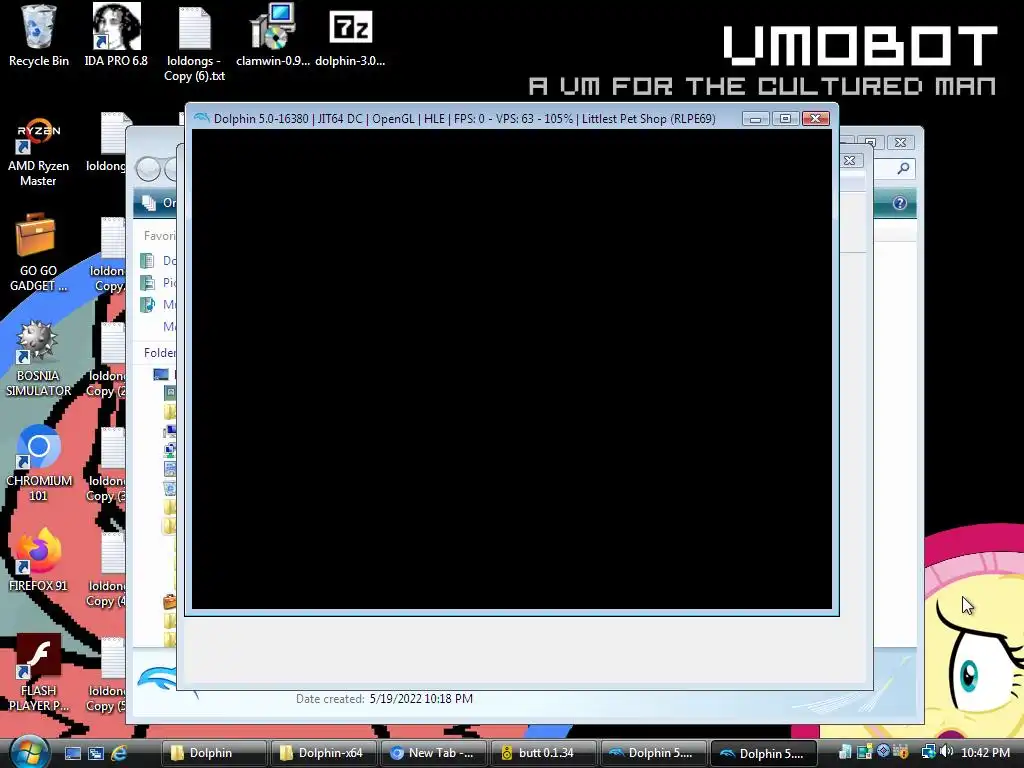This screenshot has height=768, width=1024.
Task: Open the network tray icon
Action: coord(928,752)
